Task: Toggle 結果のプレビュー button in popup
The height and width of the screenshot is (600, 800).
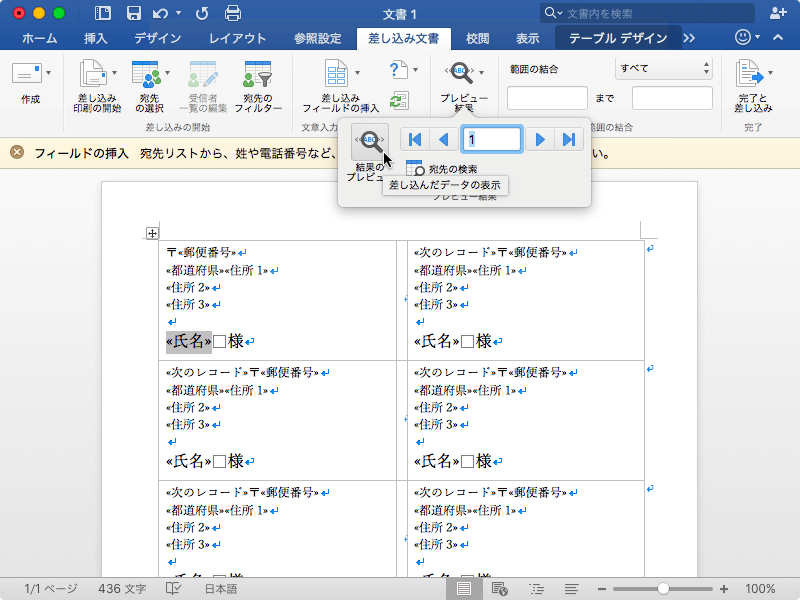Action: click(x=370, y=142)
